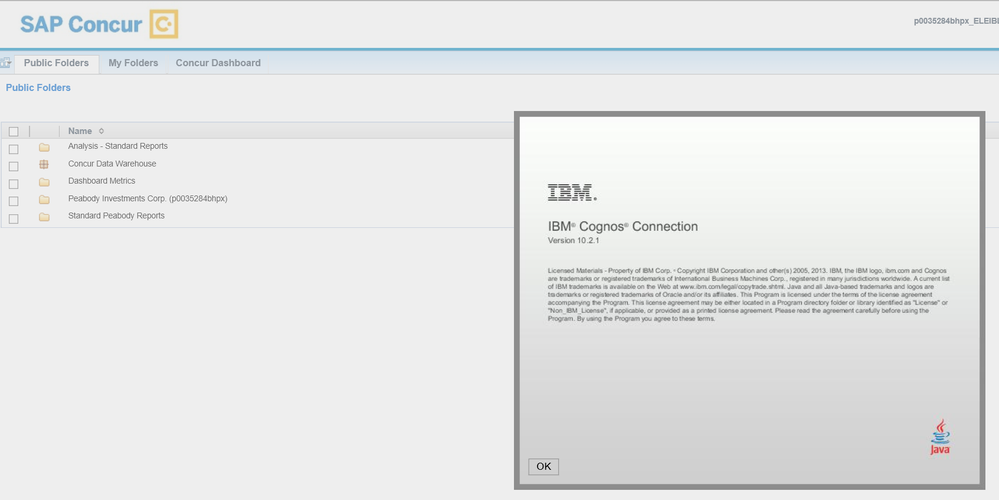The width and height of the screenshot is (999, 500).
Task: Click the Public Folders breadcrumb link
Action: click(38, 88)
